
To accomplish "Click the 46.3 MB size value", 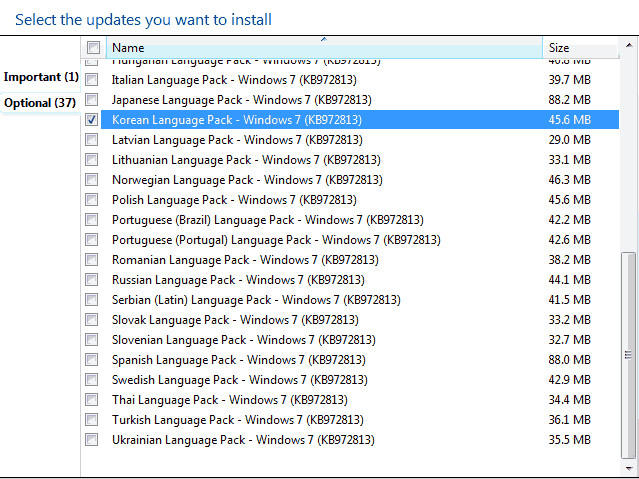I will pos(569,179).
